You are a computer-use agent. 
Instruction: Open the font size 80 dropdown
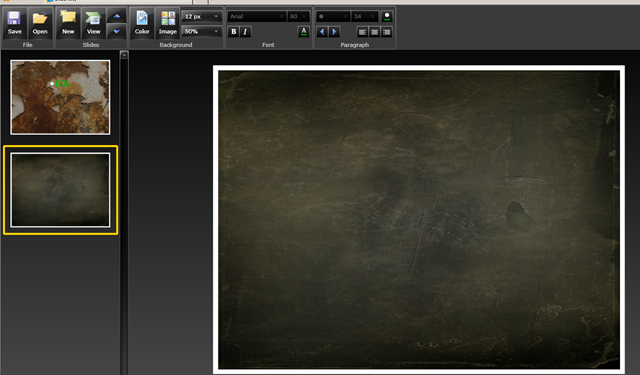tap(298, 16)
